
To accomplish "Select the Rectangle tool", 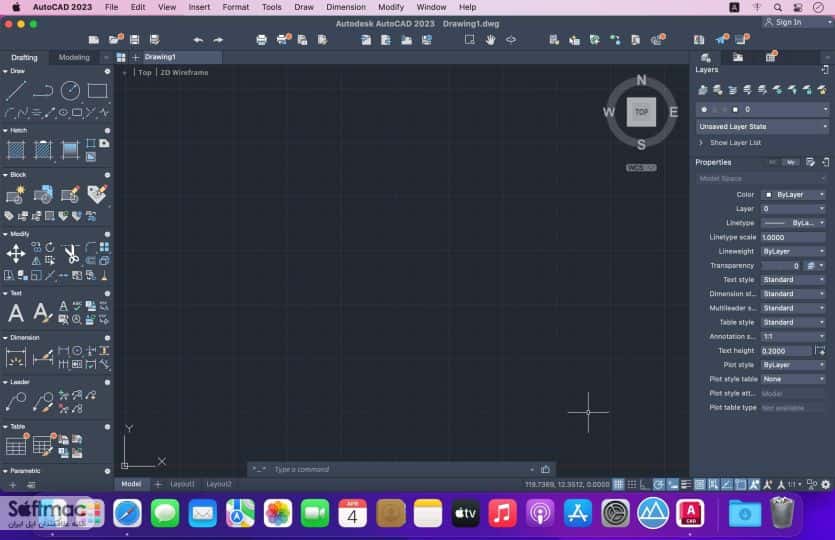I will tap(97, 91).
